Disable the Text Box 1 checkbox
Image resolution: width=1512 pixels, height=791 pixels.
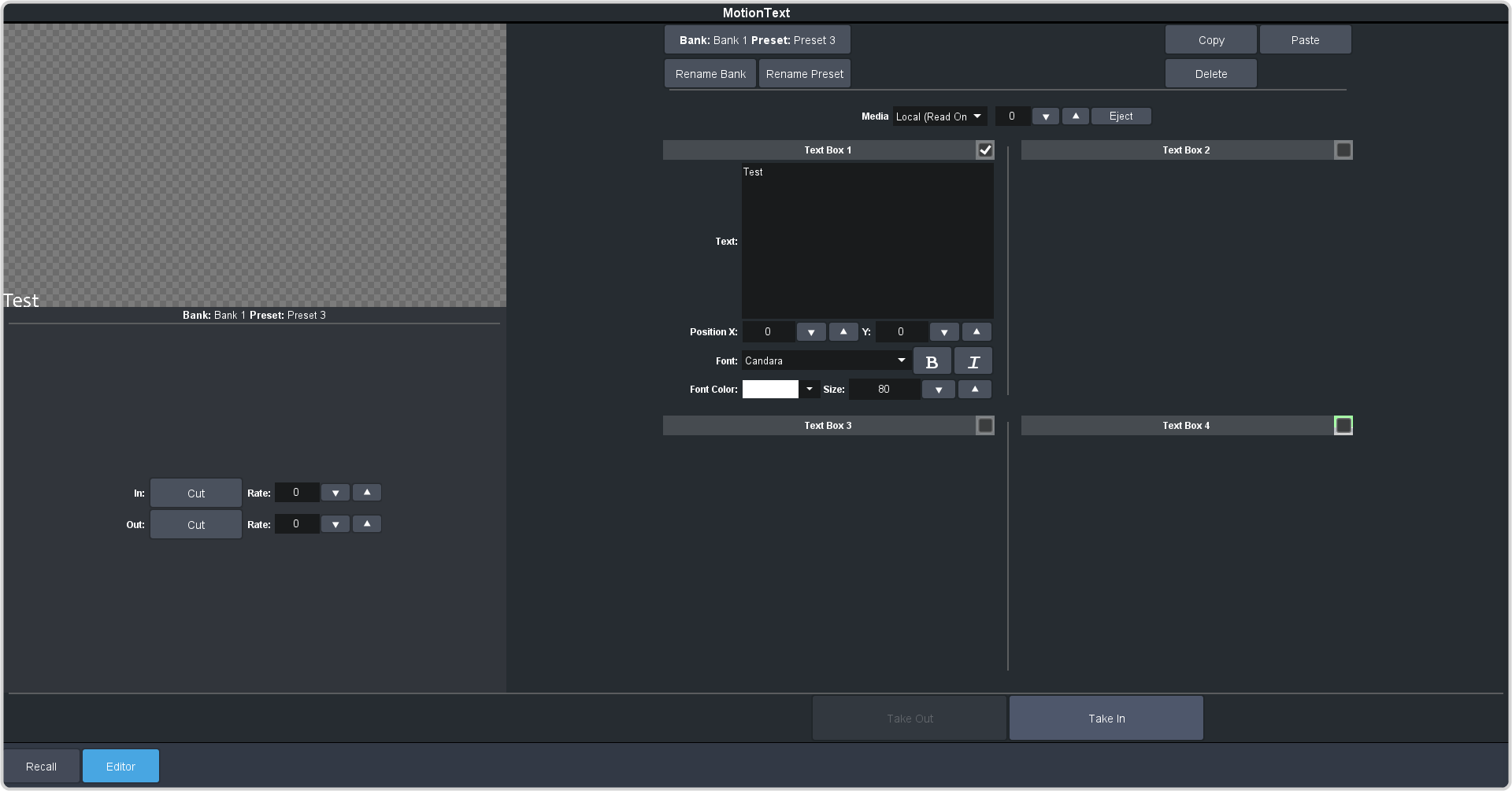(985, 150)
